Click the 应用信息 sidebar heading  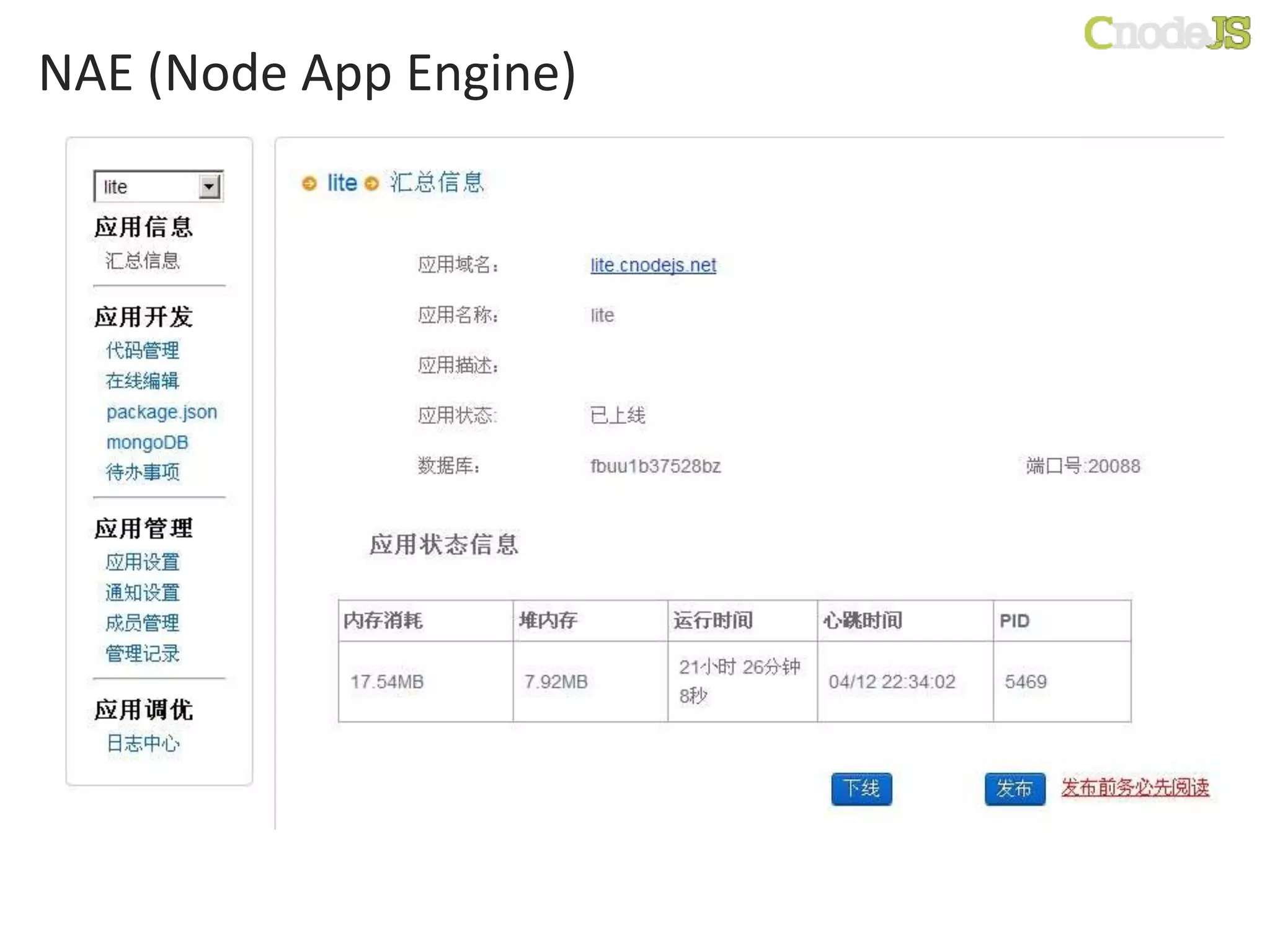pos(144,227)
